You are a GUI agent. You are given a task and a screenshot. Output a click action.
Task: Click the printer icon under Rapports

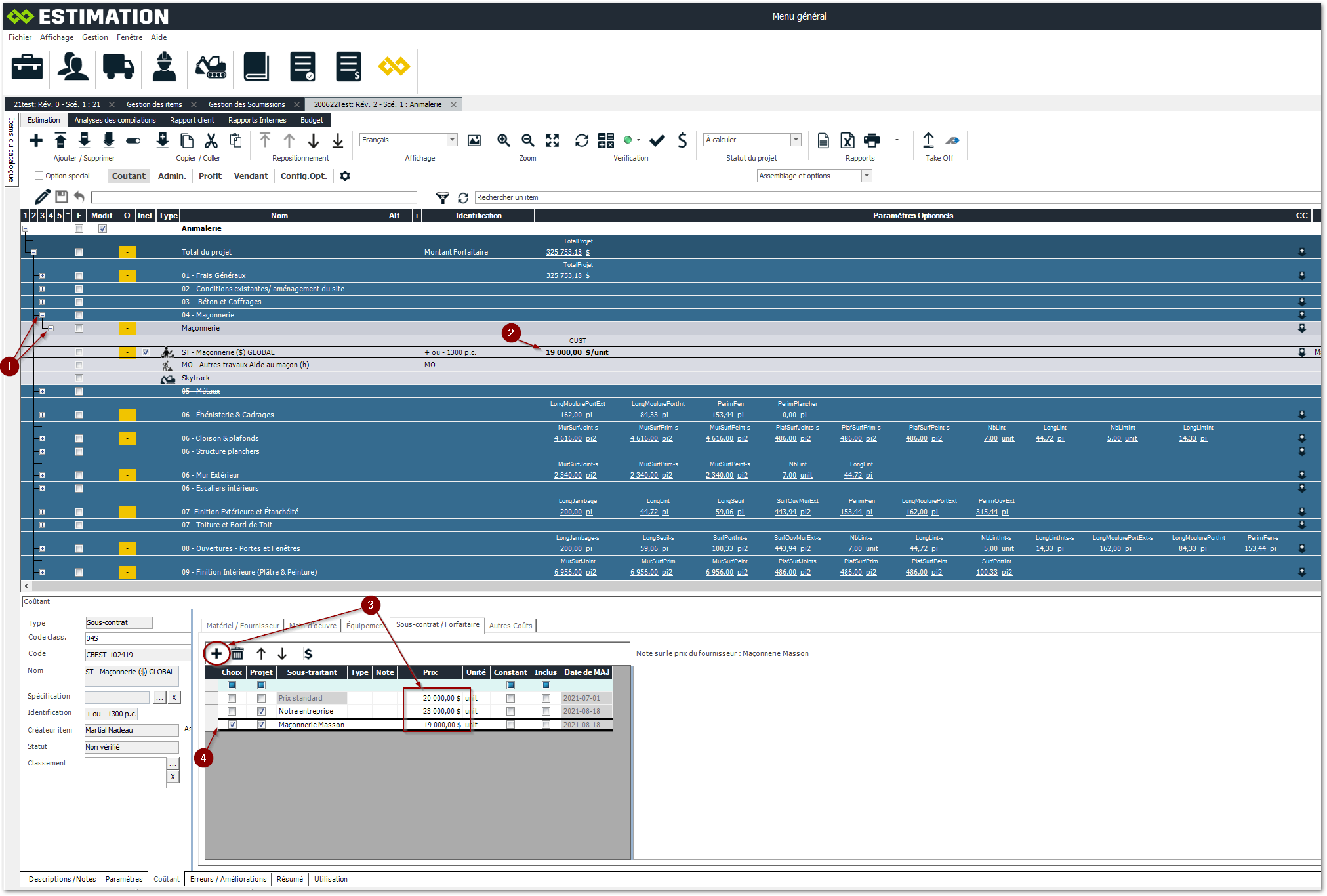coord(872,140)
